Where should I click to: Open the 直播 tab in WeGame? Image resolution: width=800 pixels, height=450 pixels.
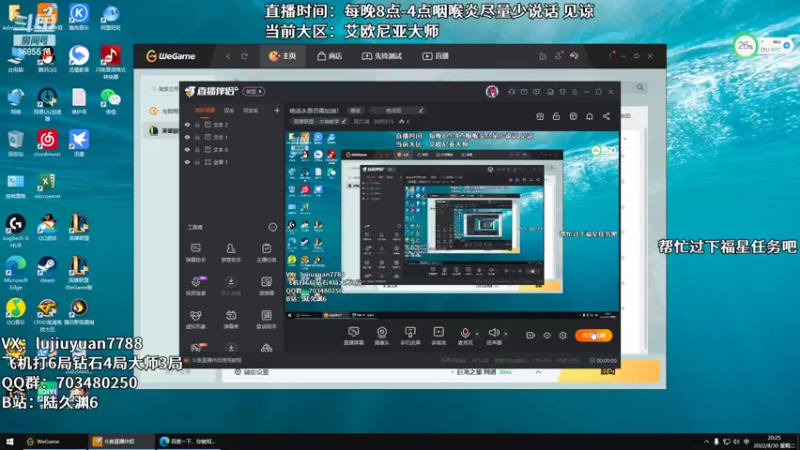[435, 56]
